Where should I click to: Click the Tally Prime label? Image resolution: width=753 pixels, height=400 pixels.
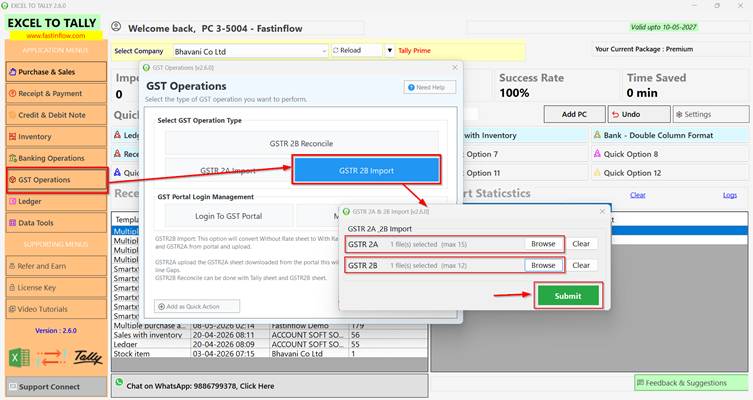pos(414,50)
